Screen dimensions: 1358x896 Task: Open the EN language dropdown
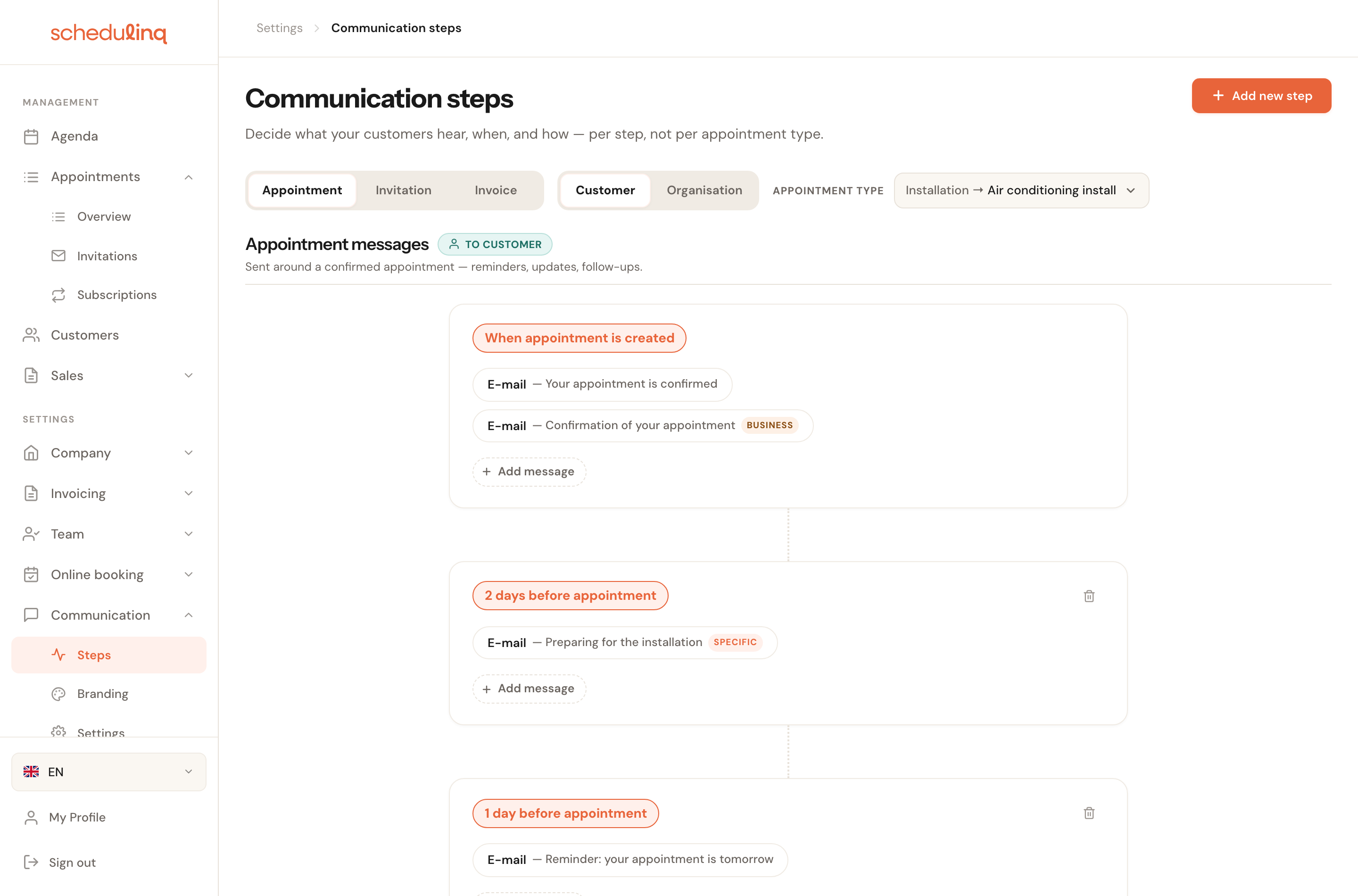coord(108,772)
